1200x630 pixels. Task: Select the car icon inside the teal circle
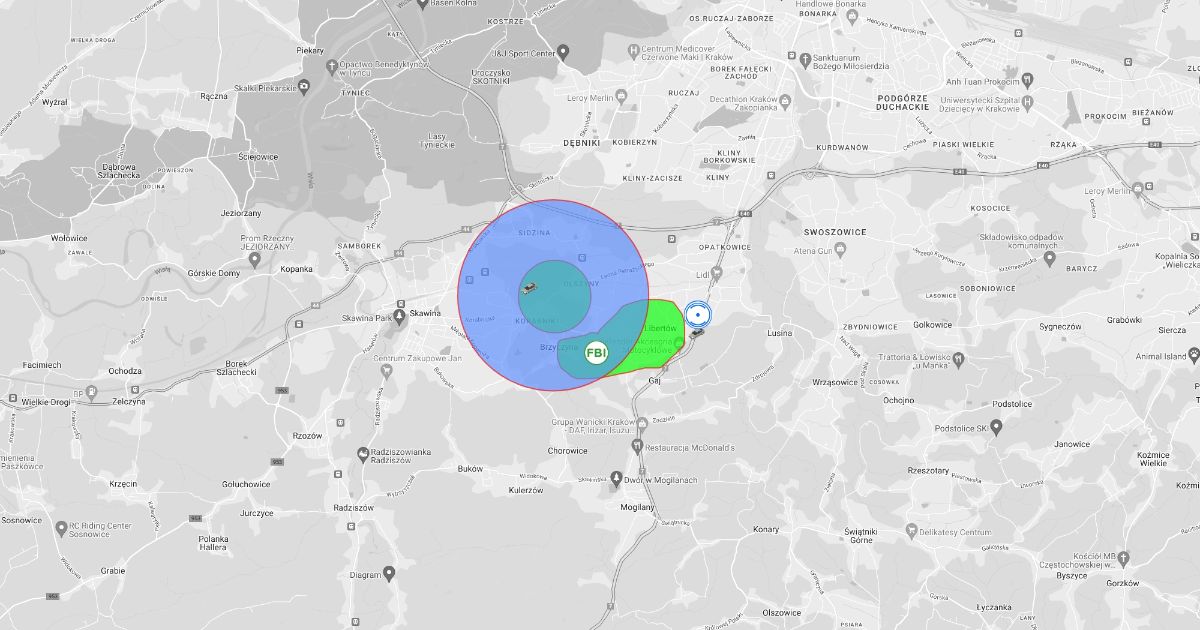529,289
